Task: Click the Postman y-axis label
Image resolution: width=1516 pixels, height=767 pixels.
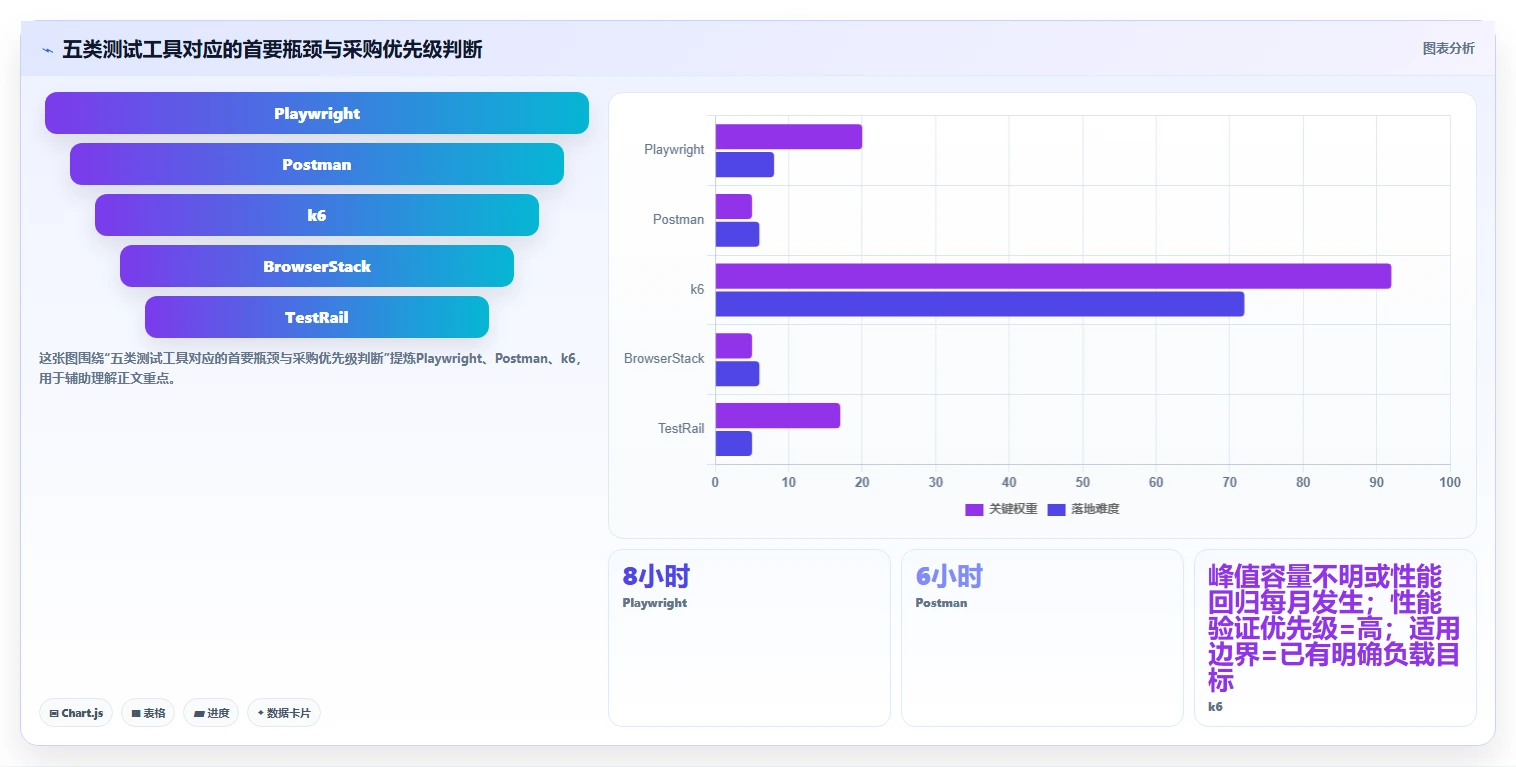Action: [678, 220]
